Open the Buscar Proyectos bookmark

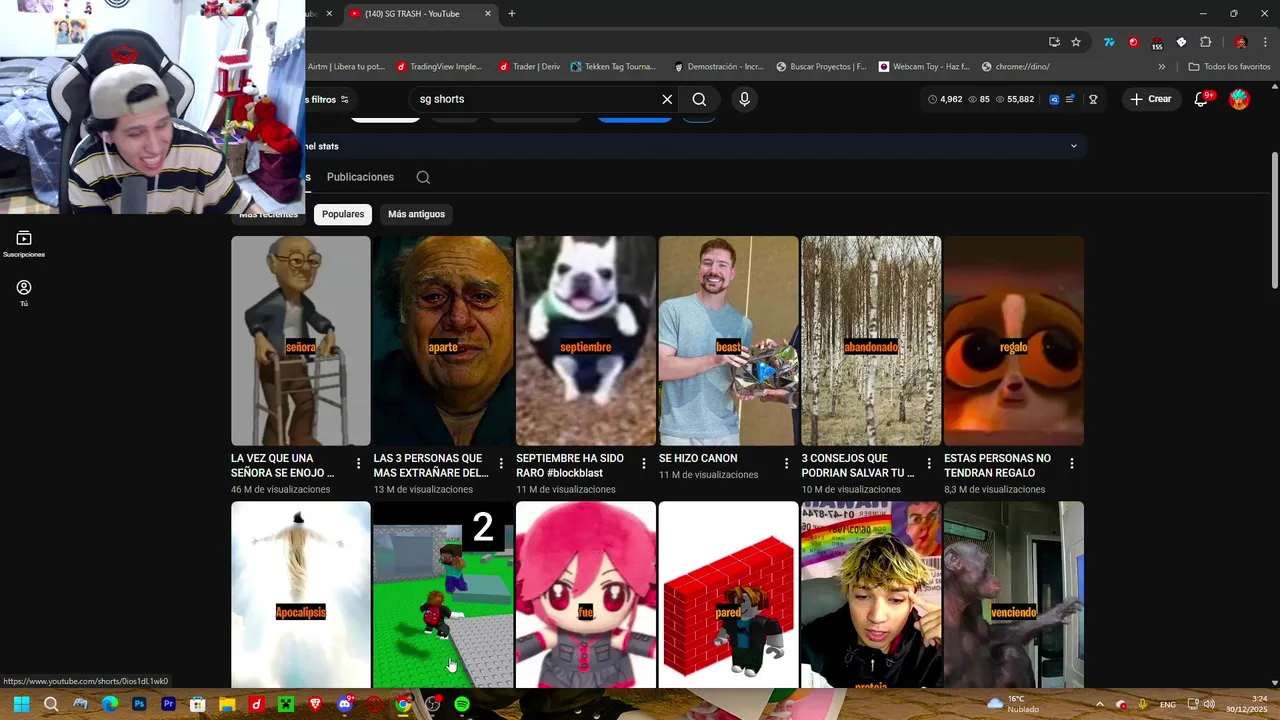(x=821, y=67)
